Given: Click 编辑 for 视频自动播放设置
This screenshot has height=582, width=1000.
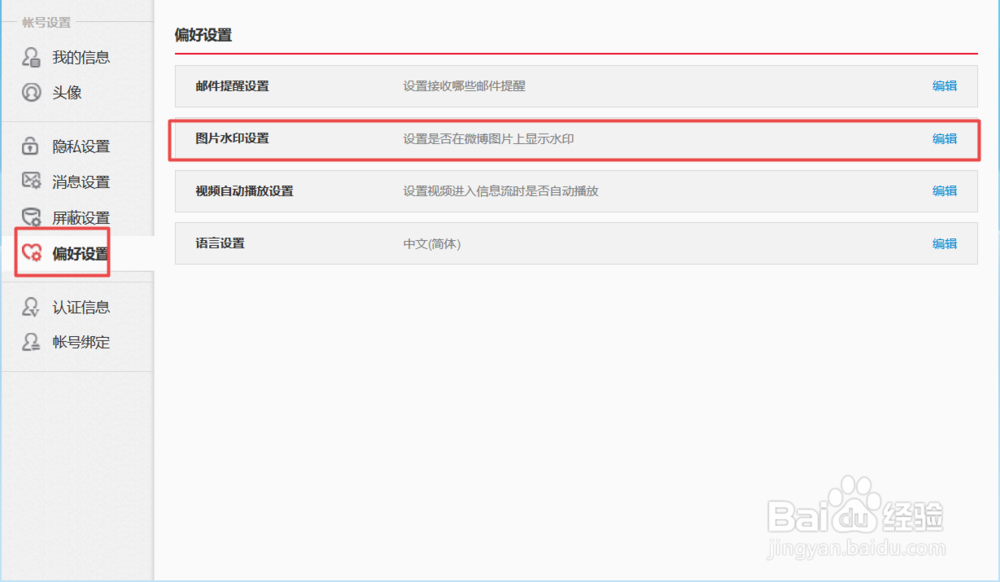Looking at the screenshot, I should tap(945, 191).
